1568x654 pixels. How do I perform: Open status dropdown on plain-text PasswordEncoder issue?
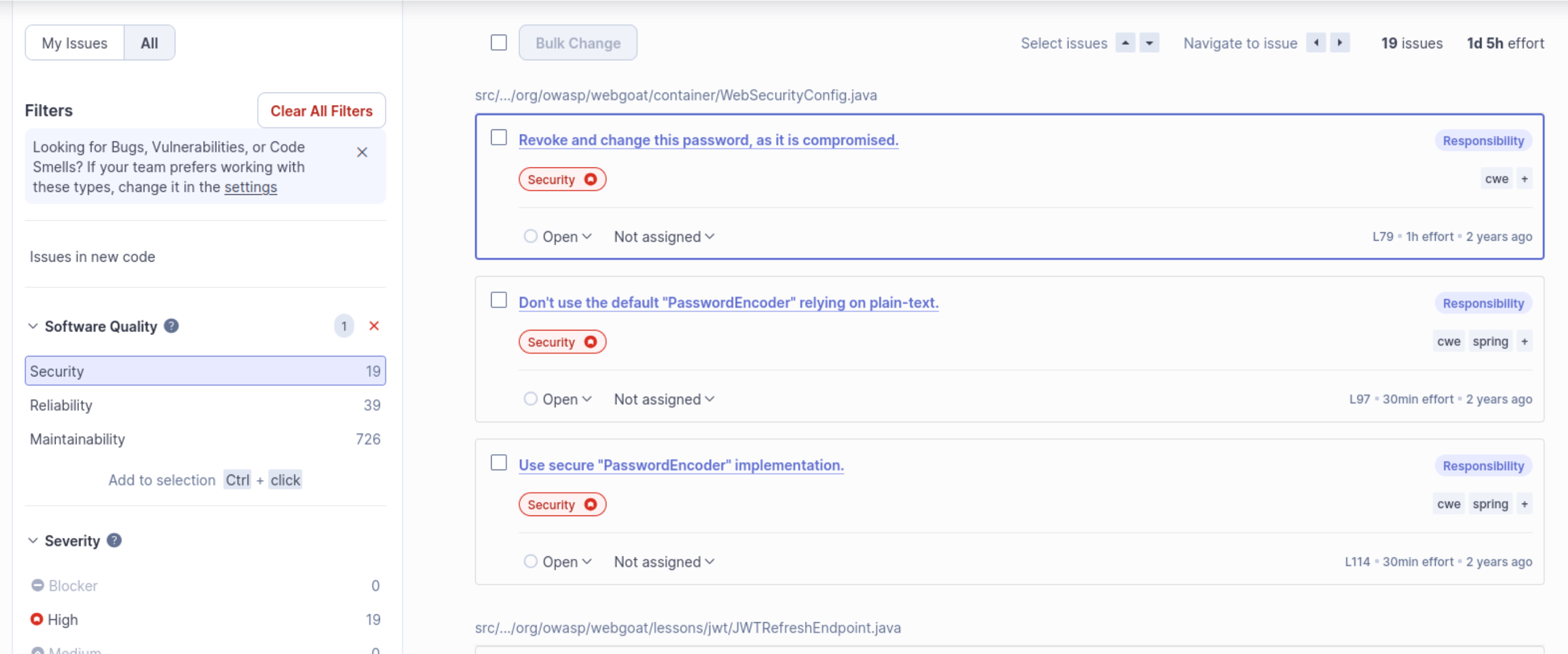click(x=557, y=400)
